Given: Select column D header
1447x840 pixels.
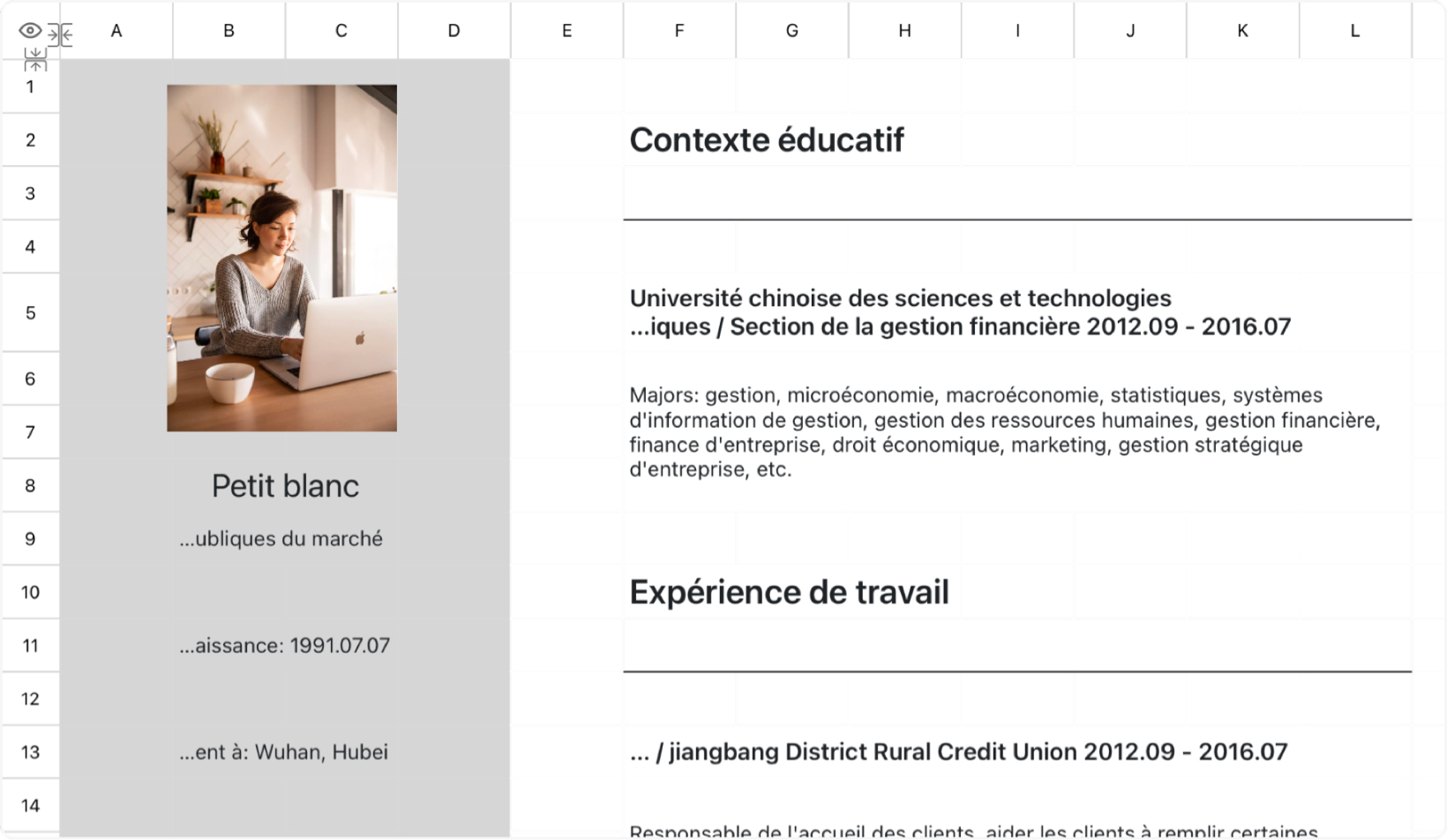Looking at the screenshot, I should click(x=454, y=31).
